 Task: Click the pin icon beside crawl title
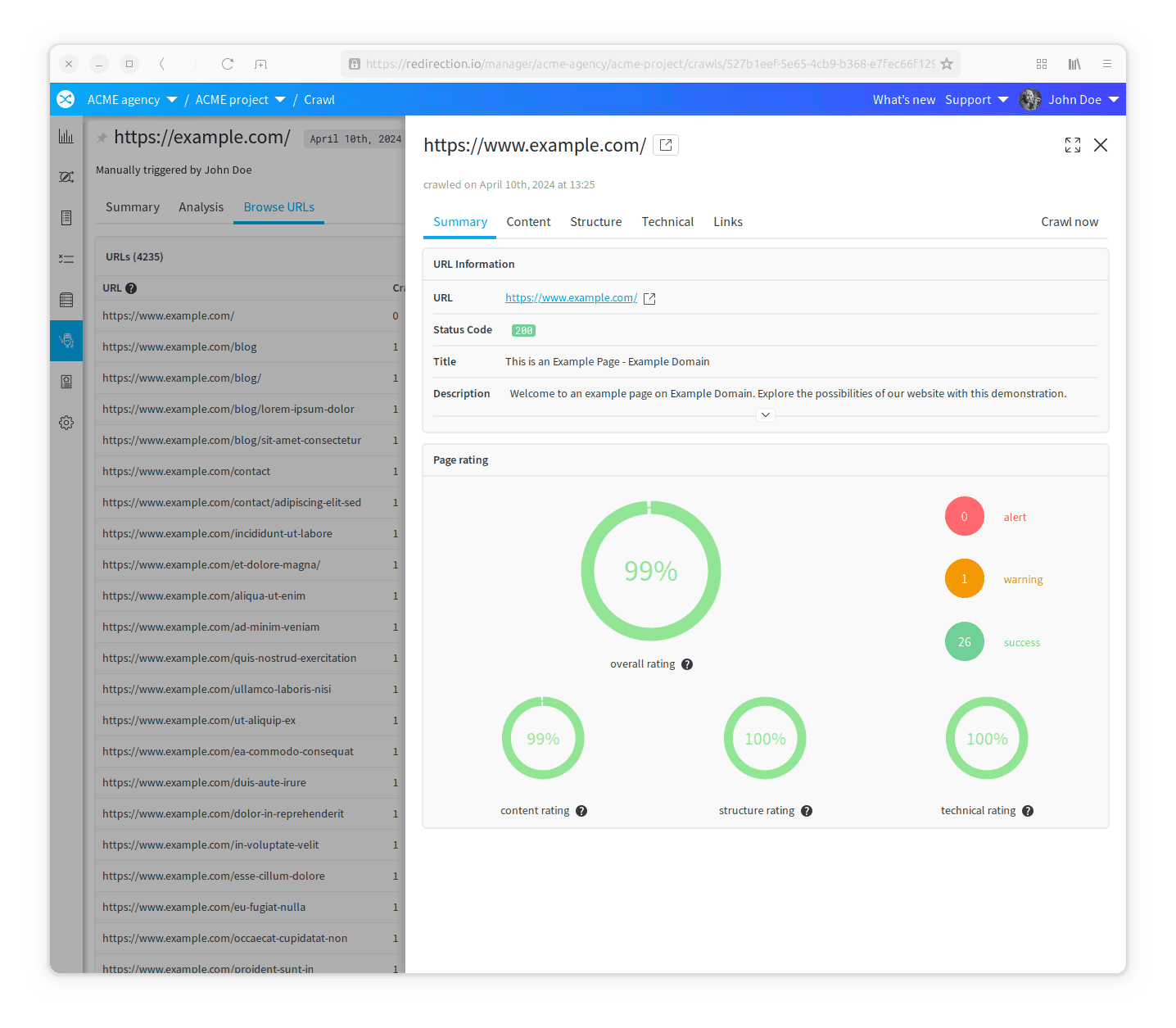[102, 138]
